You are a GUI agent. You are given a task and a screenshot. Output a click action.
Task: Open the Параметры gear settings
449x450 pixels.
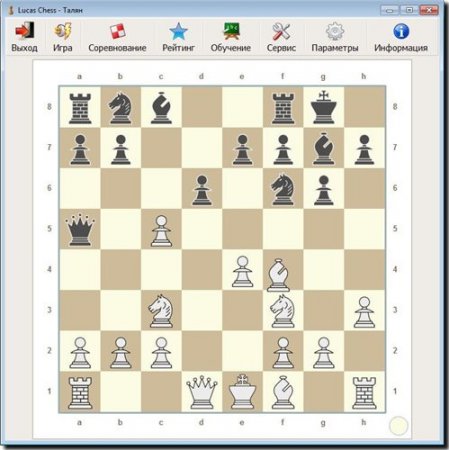pos(335,37)
